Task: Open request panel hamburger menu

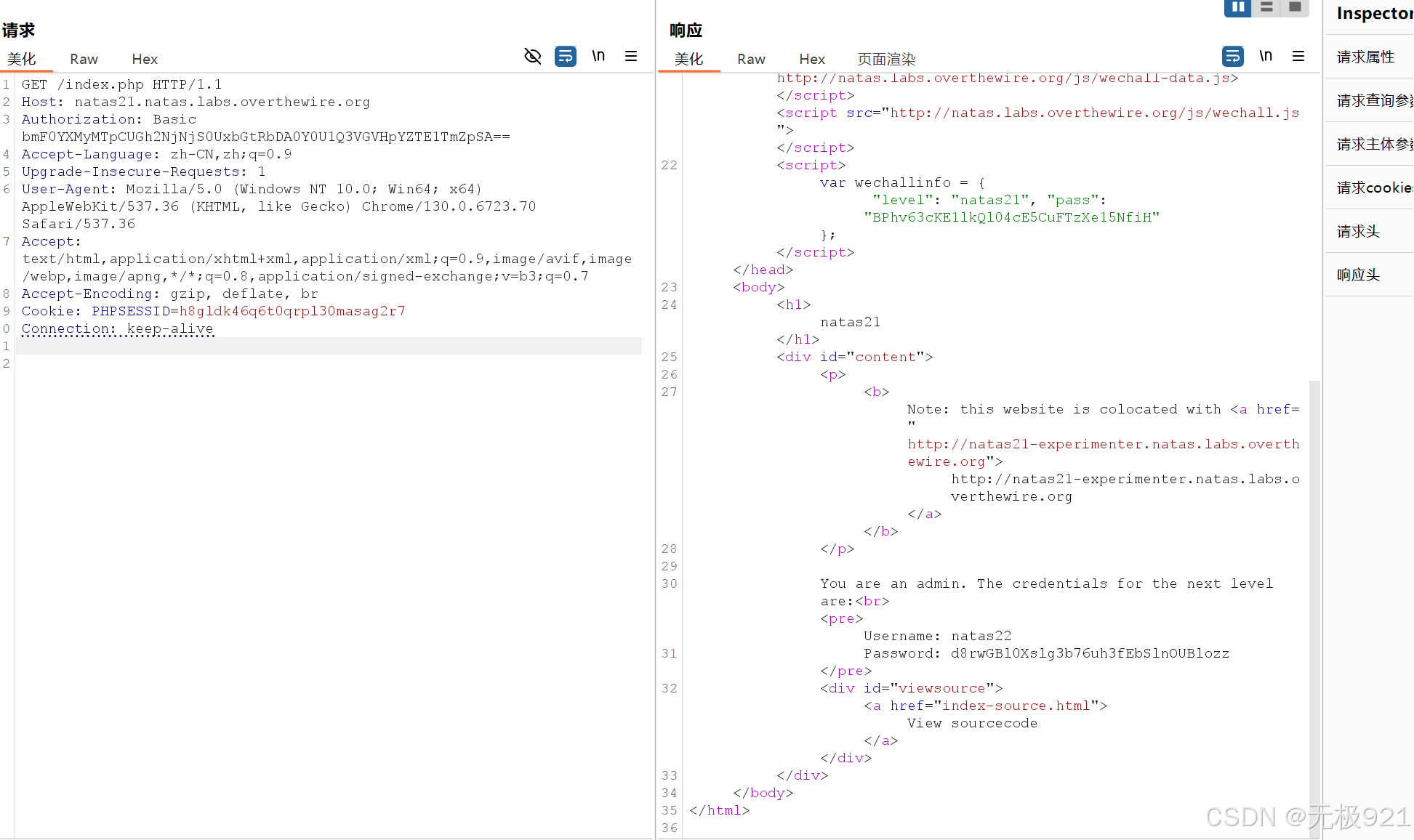Action: (x=631, y=56)
